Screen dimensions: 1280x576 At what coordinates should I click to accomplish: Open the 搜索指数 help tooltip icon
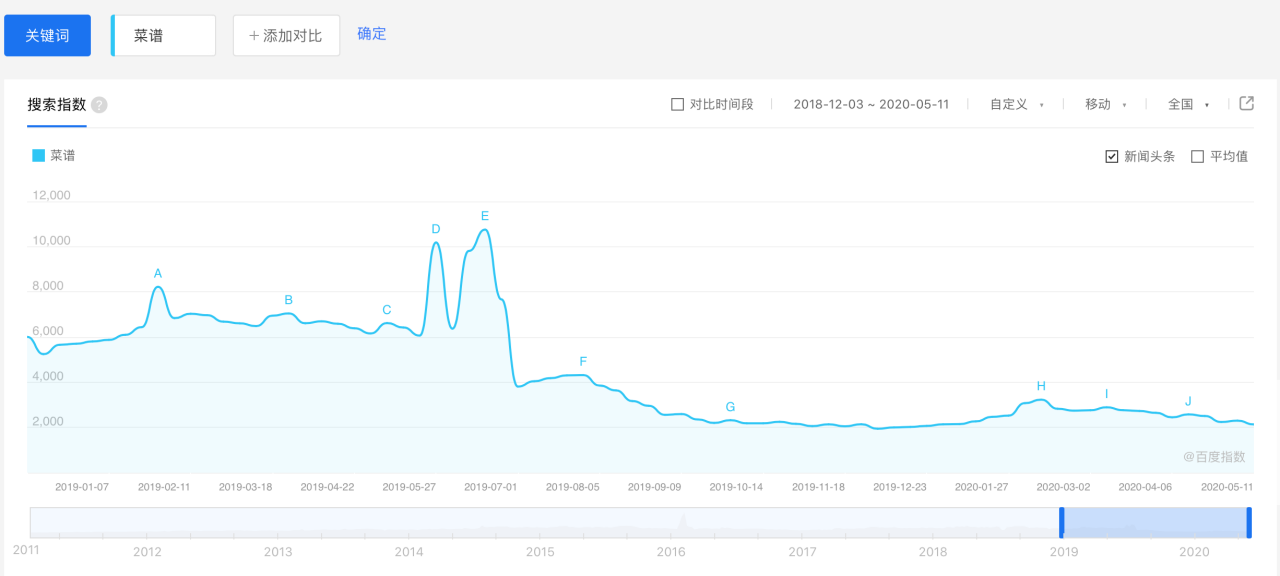tap(99, 104)
